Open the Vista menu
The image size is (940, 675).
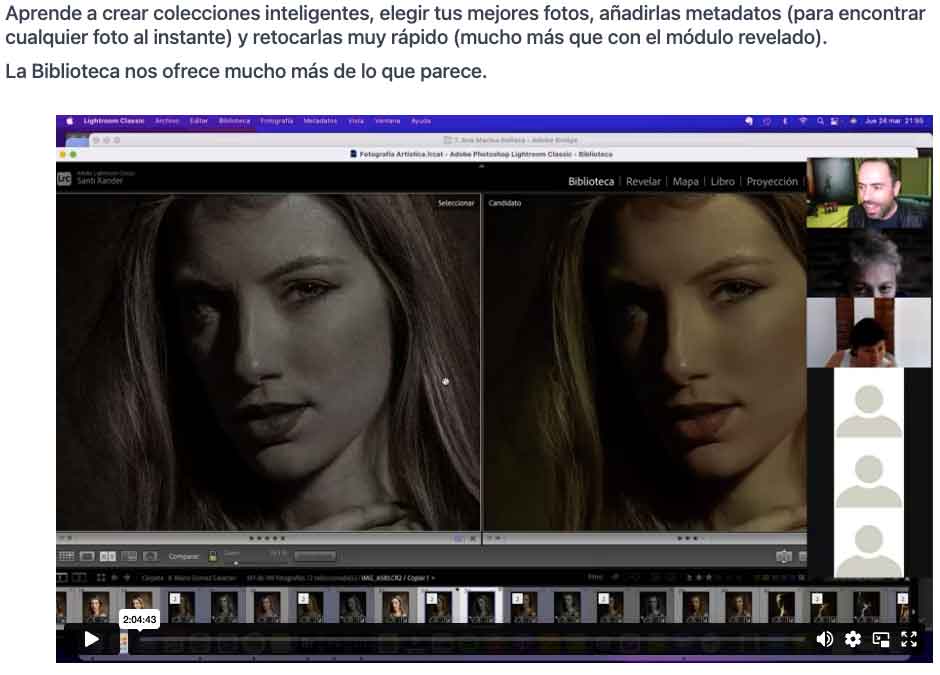[356, 121]
